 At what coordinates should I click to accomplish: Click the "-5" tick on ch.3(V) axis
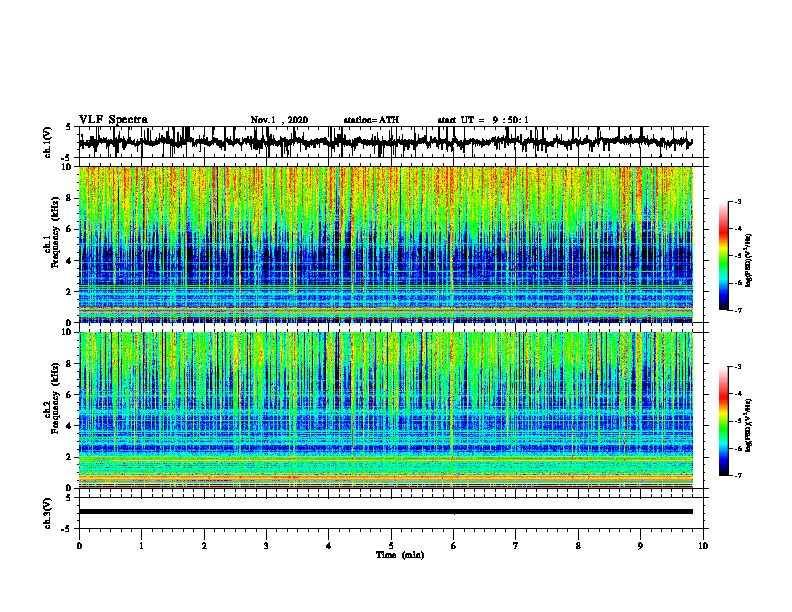(68, 529)
